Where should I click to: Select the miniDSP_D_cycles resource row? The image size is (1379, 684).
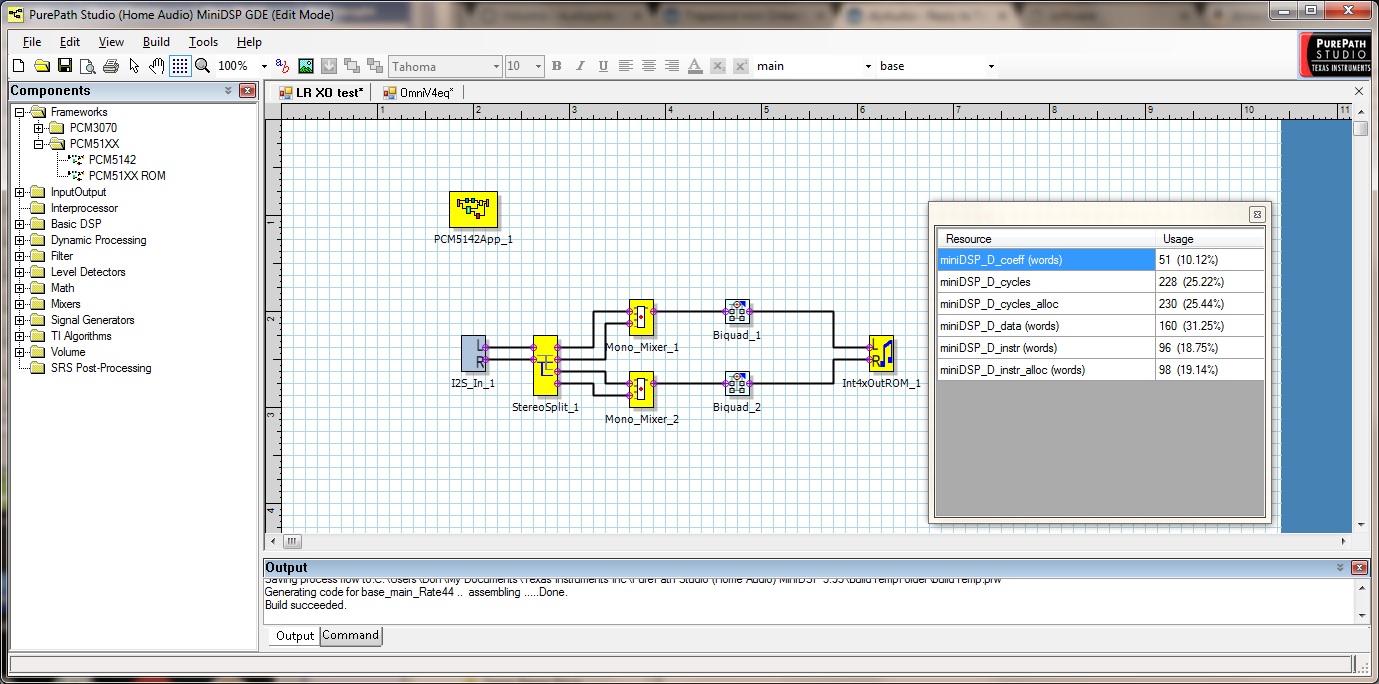pyautogui.click(x=1100, y=282)
